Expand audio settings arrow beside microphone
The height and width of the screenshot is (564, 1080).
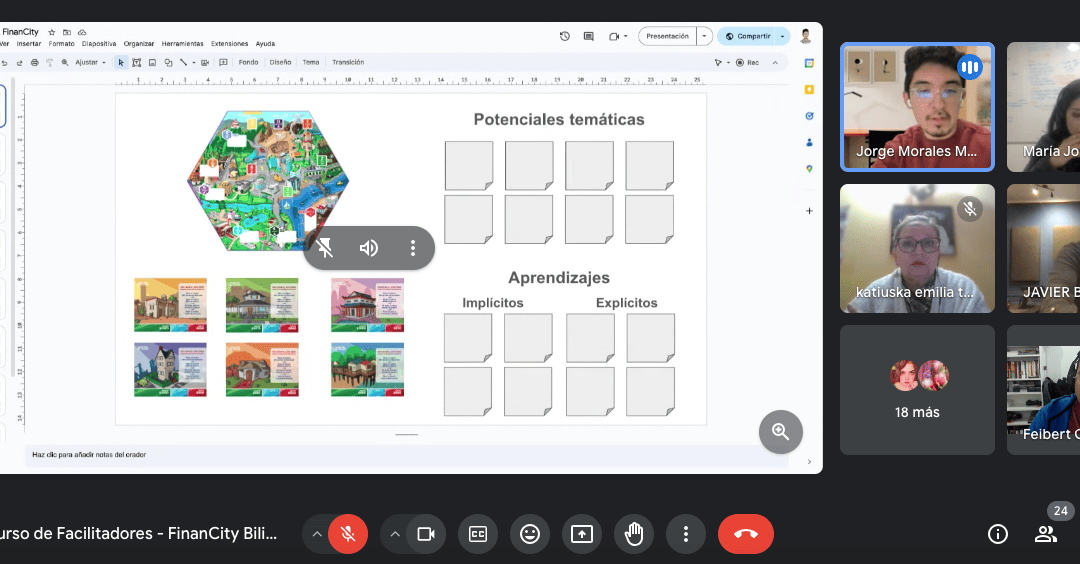[317, 534]
